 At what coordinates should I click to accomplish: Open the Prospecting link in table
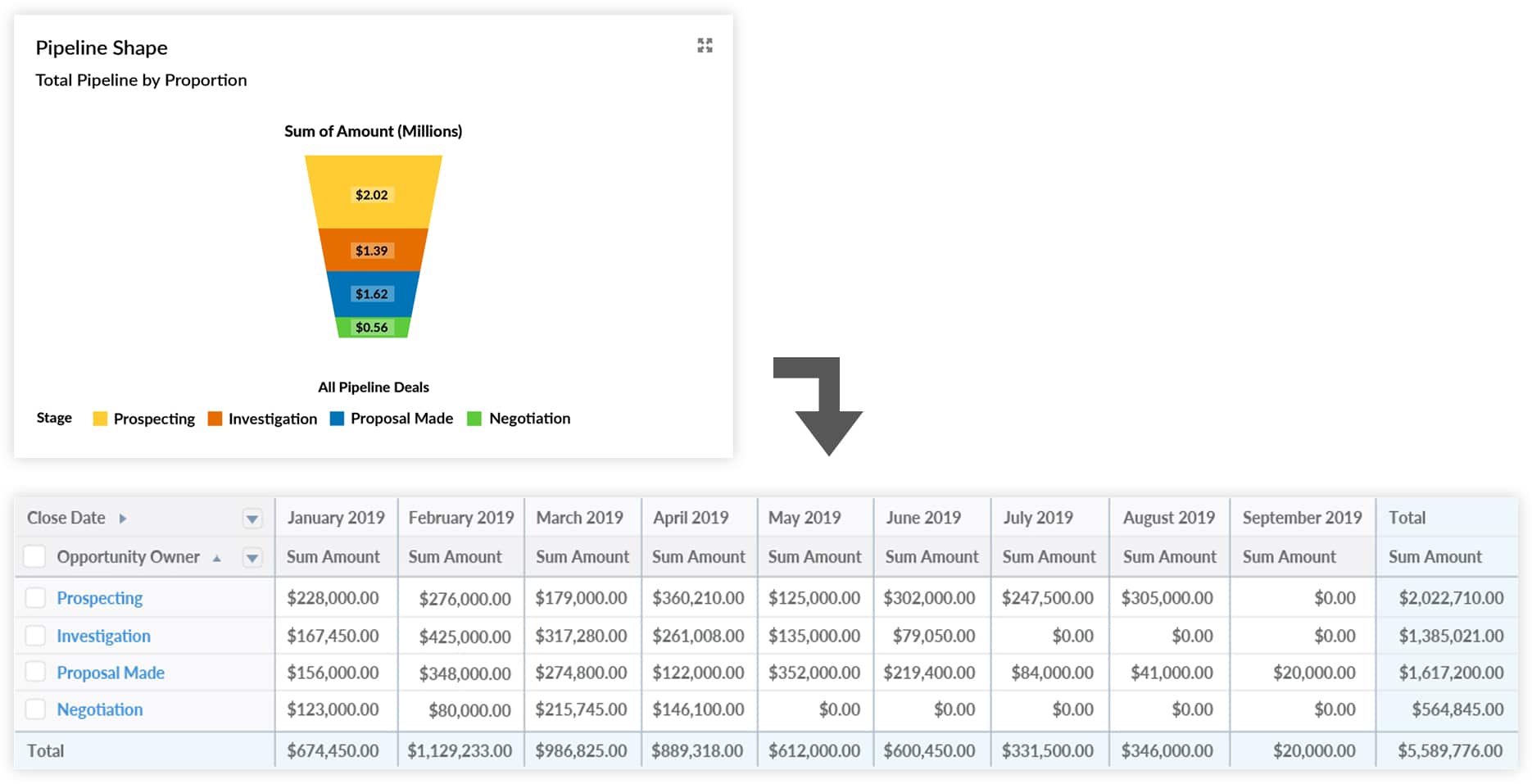pos(99,598)
